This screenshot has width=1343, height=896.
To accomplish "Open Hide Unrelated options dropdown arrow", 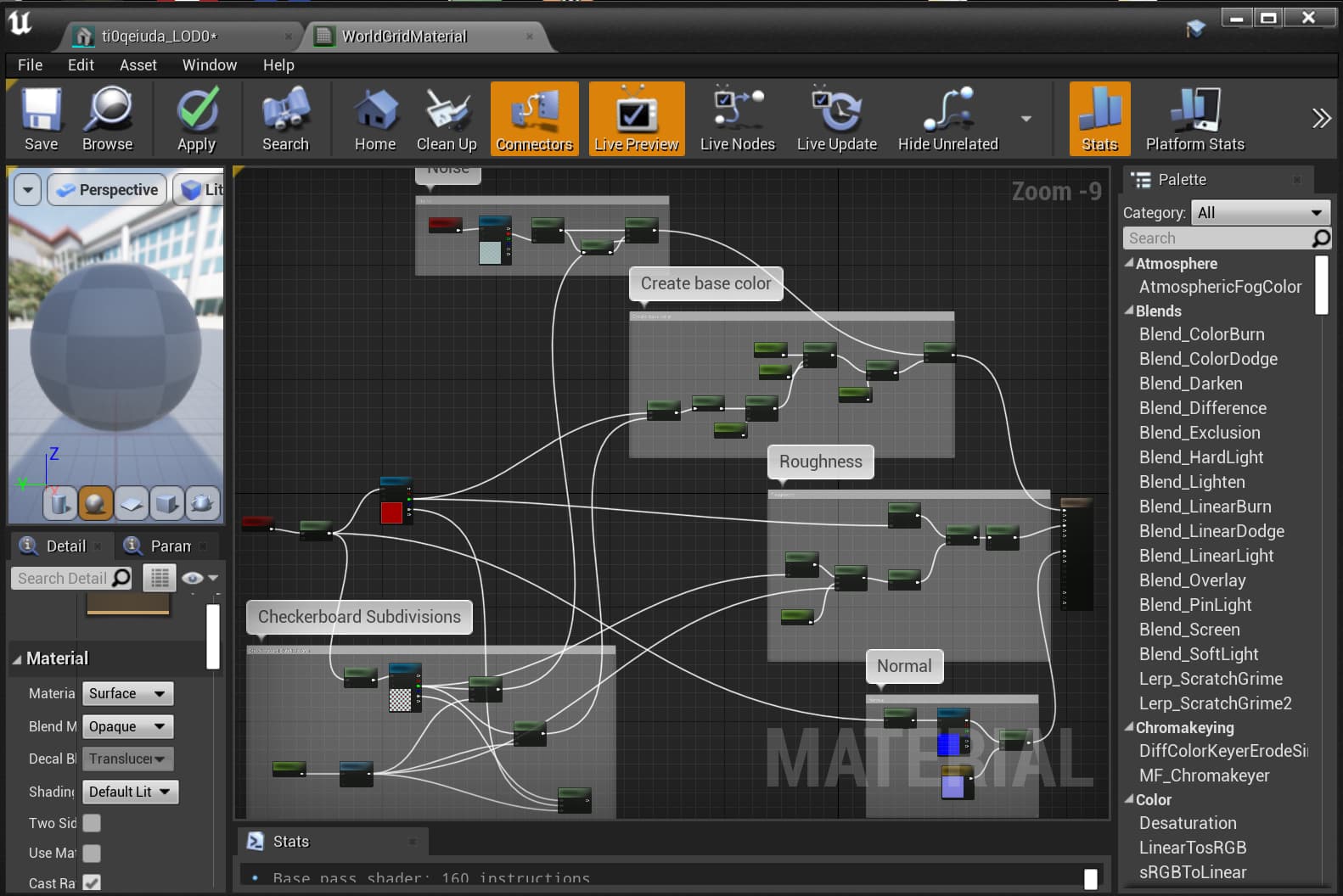I will point(1026,119).
